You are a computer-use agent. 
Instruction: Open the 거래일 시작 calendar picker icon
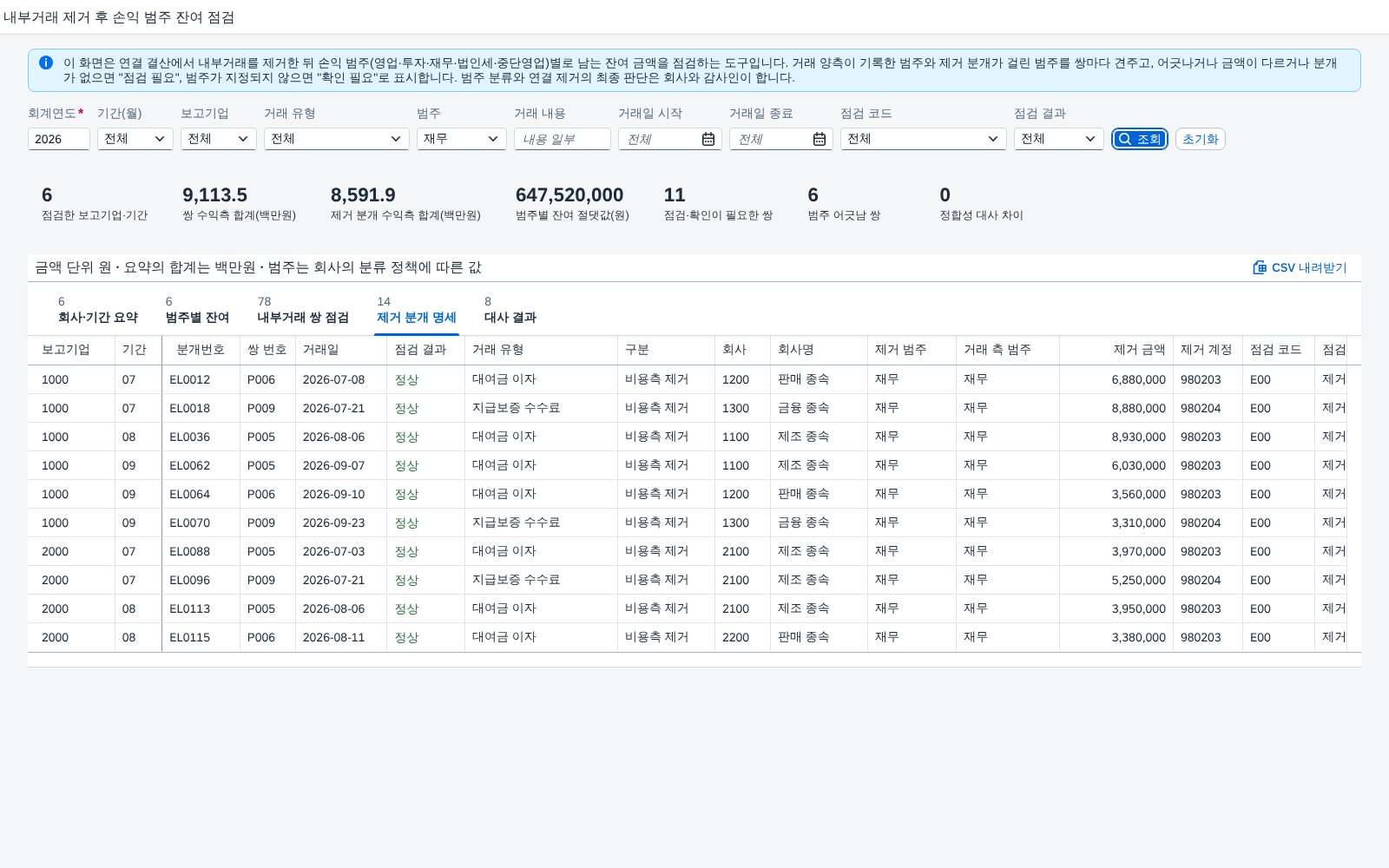pyautogui.click(x=708, y=139)
